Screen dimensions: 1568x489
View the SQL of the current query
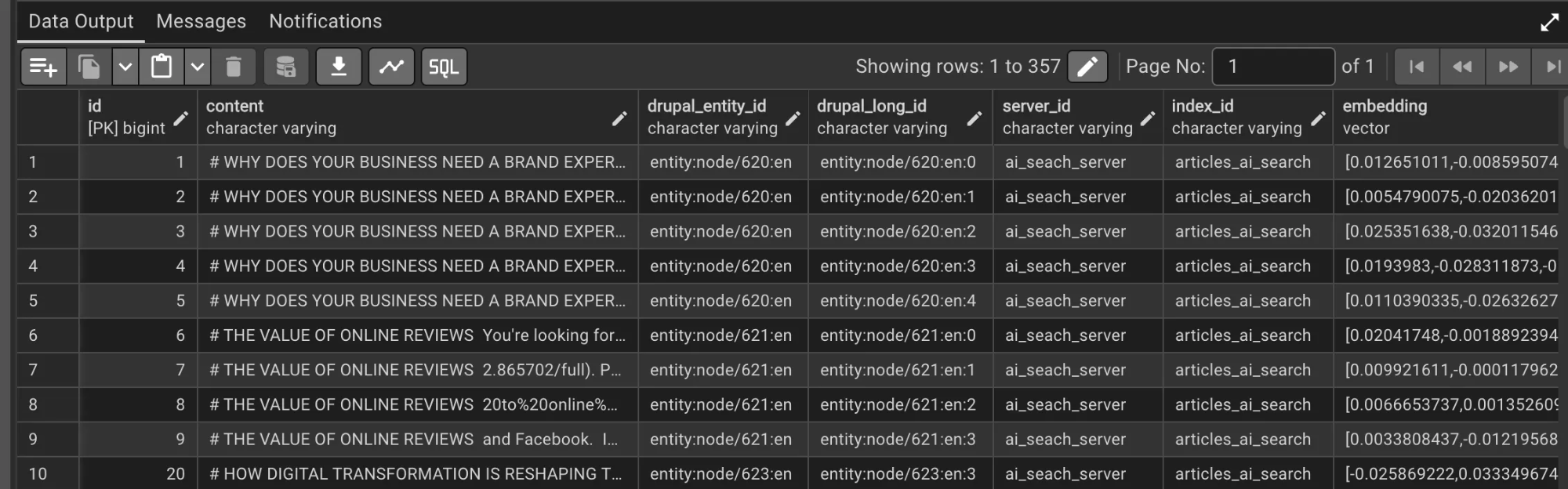[443, 67]
